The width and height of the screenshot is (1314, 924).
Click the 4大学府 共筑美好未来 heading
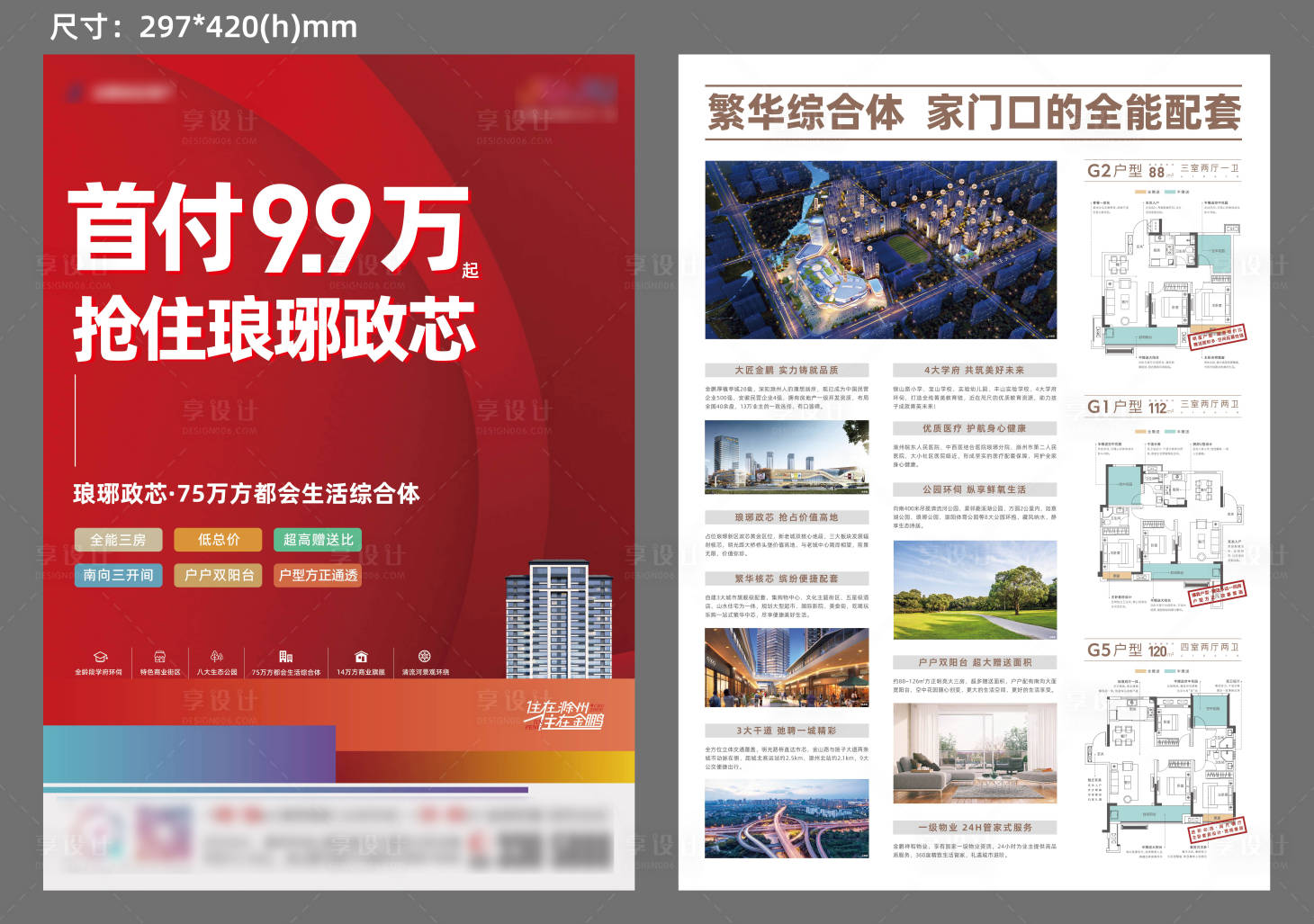click(975, 370)
